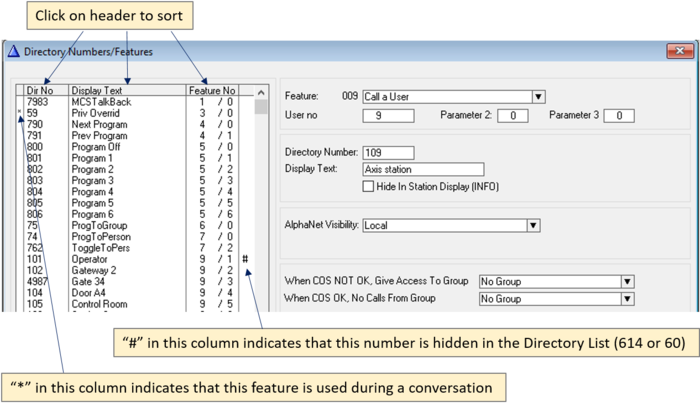Open the When COS OK No Calls dropdown
The image size is (700, 407).
coord(627,299)
